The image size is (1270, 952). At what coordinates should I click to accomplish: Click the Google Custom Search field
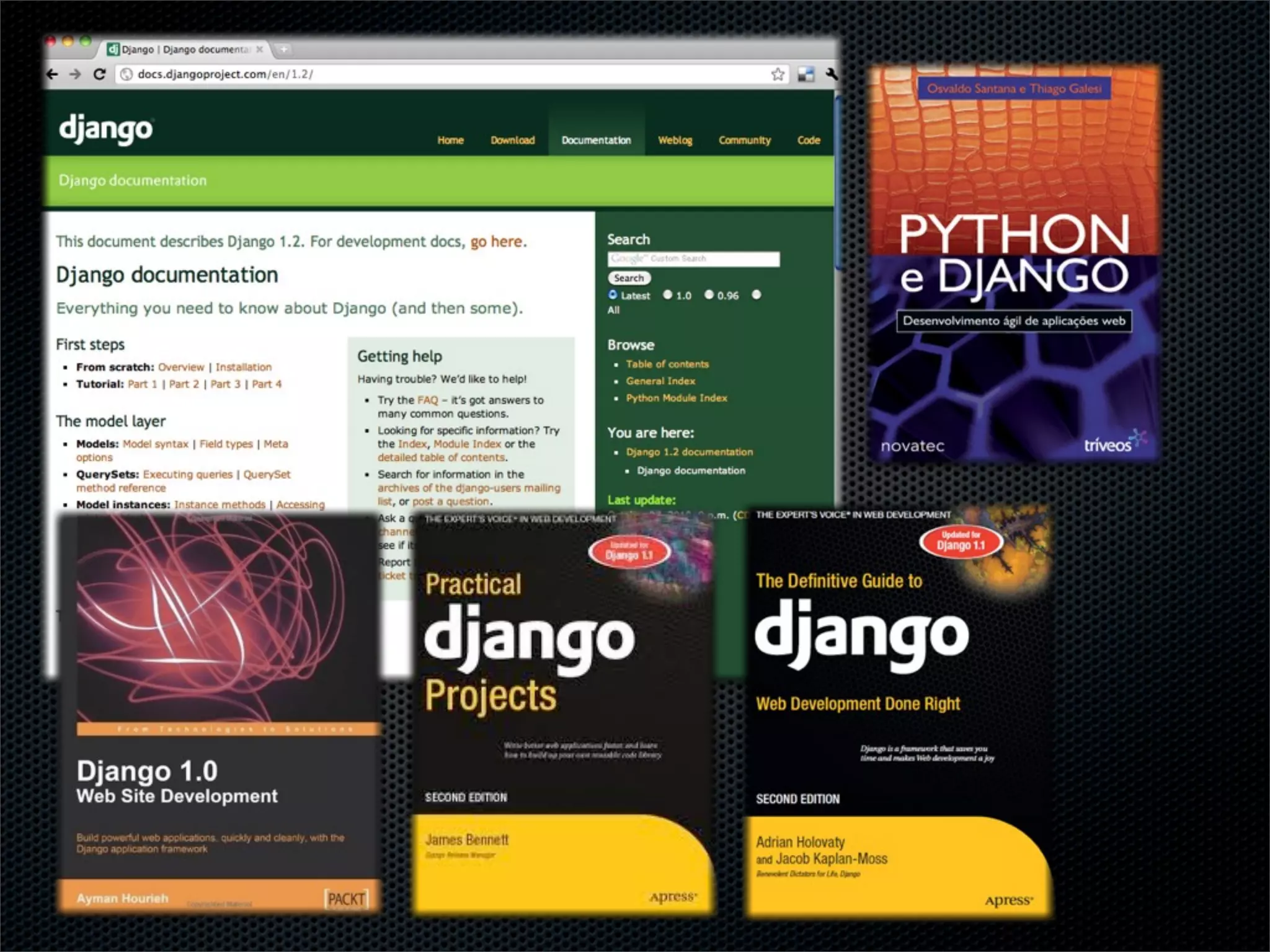[693, 259]
